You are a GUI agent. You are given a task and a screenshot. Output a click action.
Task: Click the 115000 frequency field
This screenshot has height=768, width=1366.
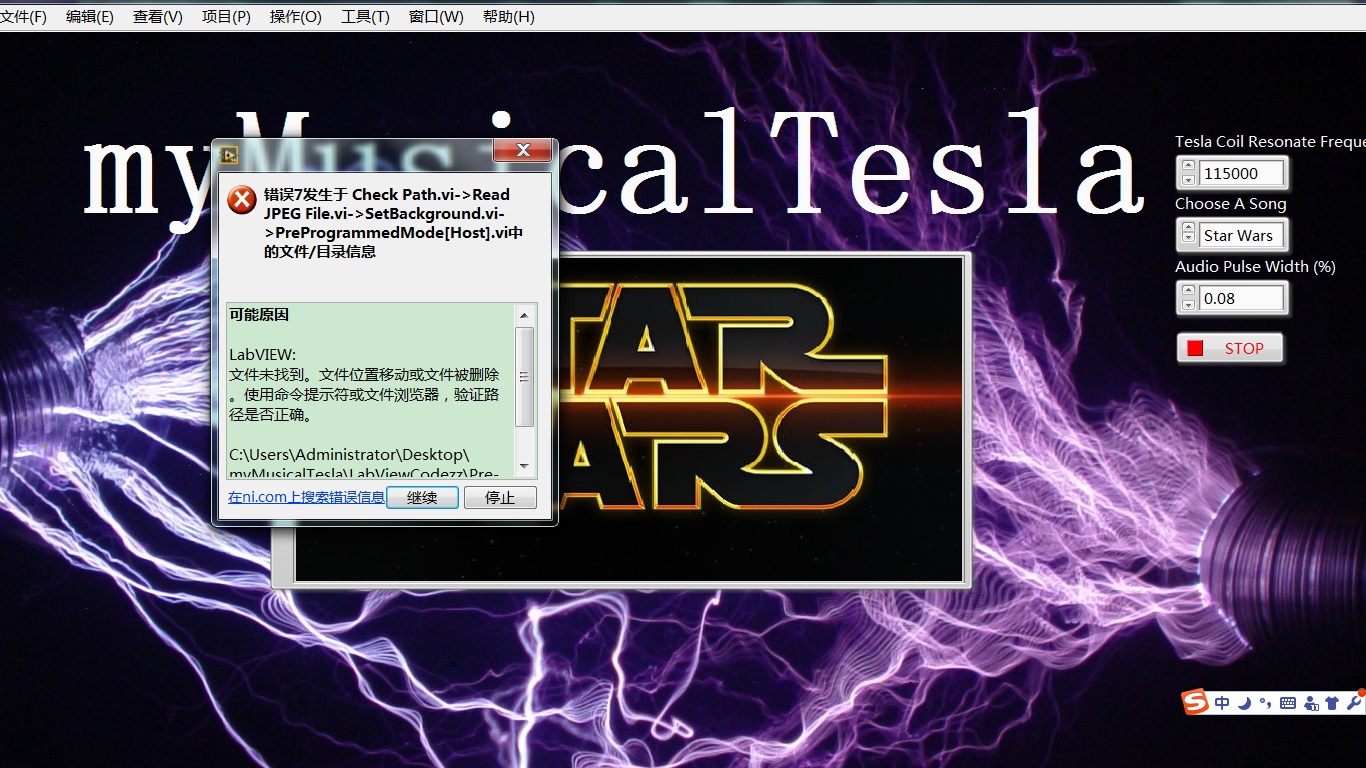coord(1241,173)
